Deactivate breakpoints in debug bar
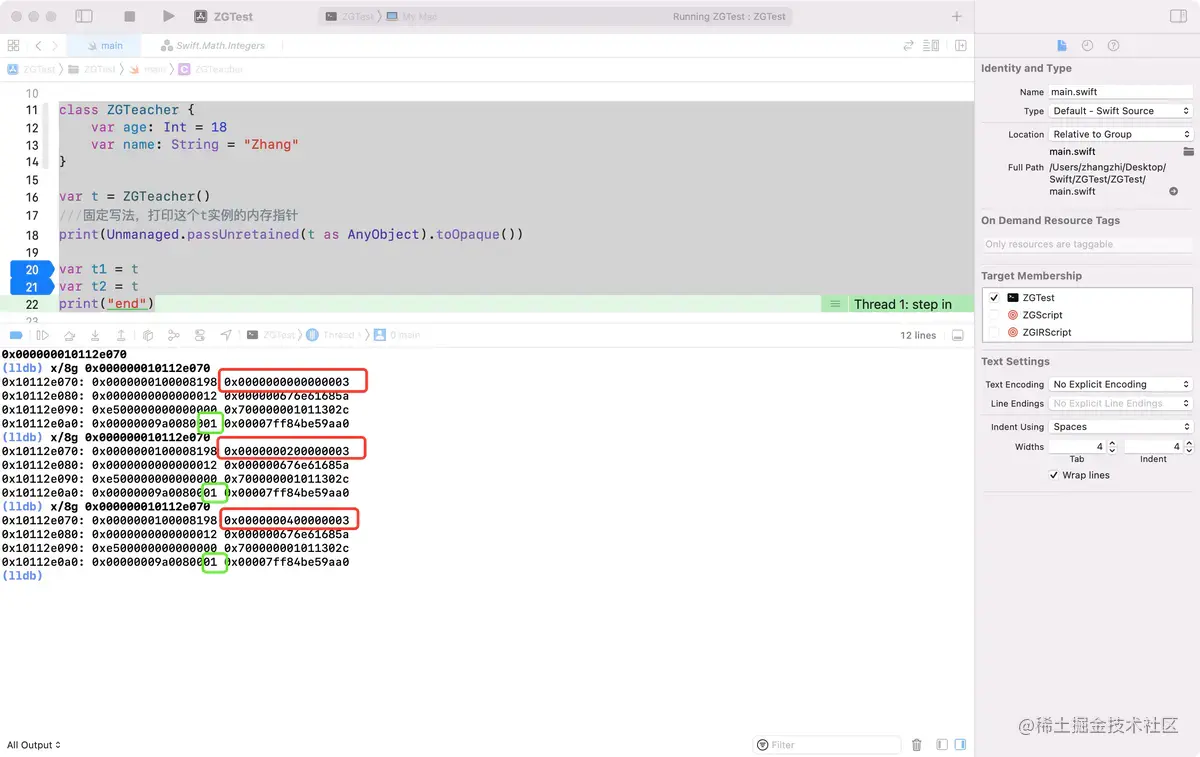Image resolution: width=1200 pixels, height=757 pixels. (x=15, y=335)
